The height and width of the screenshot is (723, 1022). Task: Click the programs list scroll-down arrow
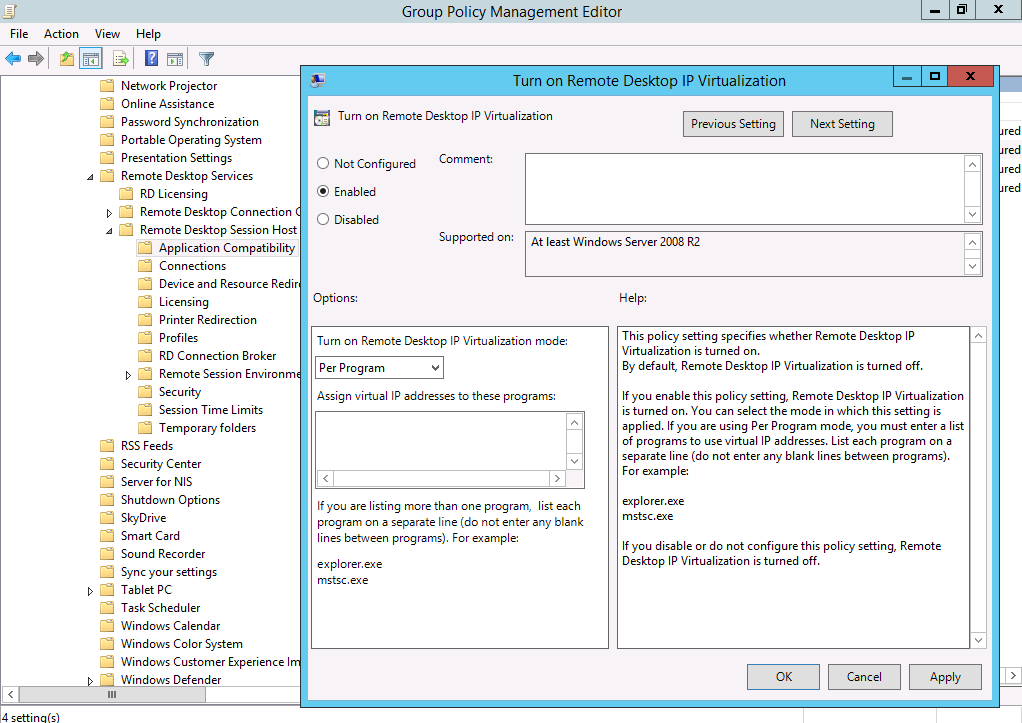tap(574, 462)
